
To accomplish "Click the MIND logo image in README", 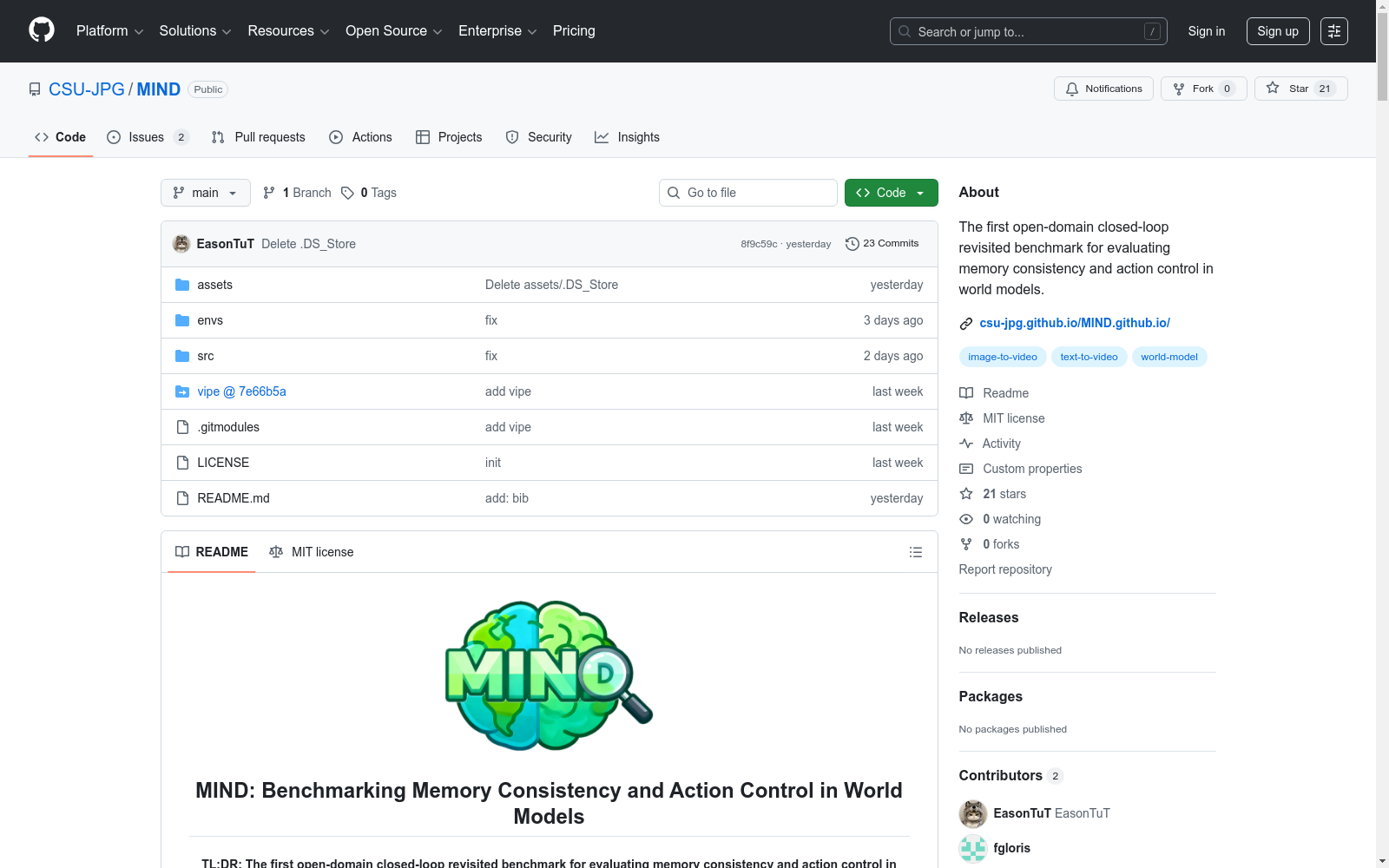I will click(549, 675).
